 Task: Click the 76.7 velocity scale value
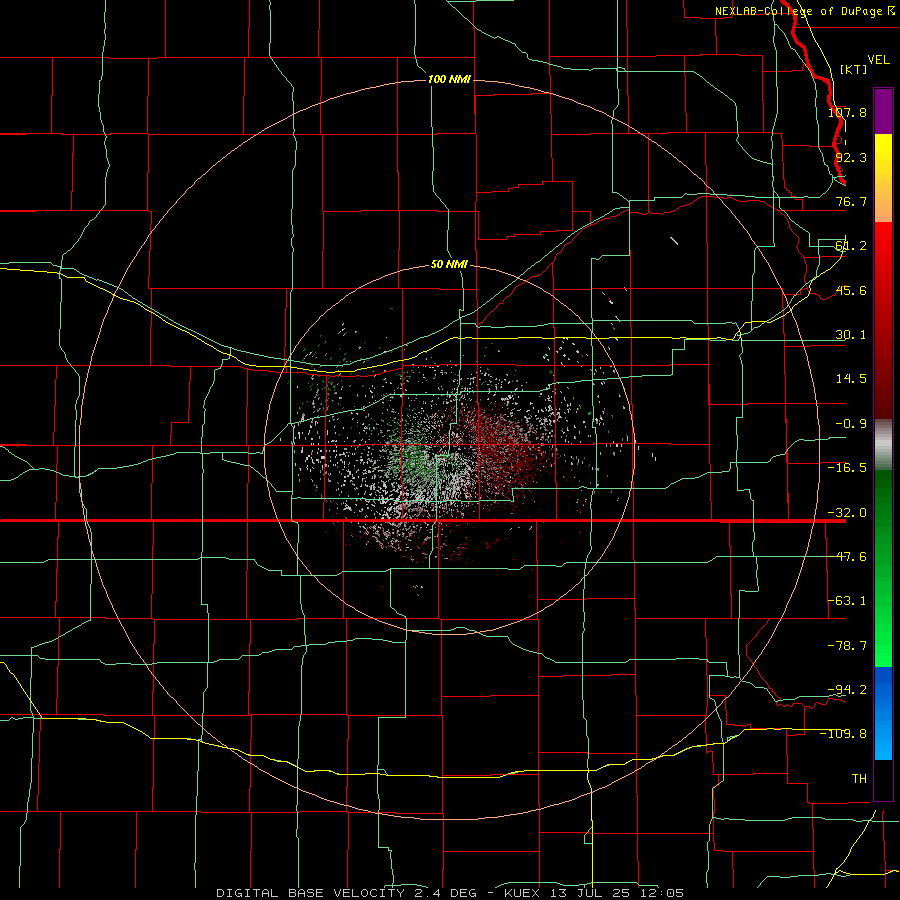pos(851,201)
